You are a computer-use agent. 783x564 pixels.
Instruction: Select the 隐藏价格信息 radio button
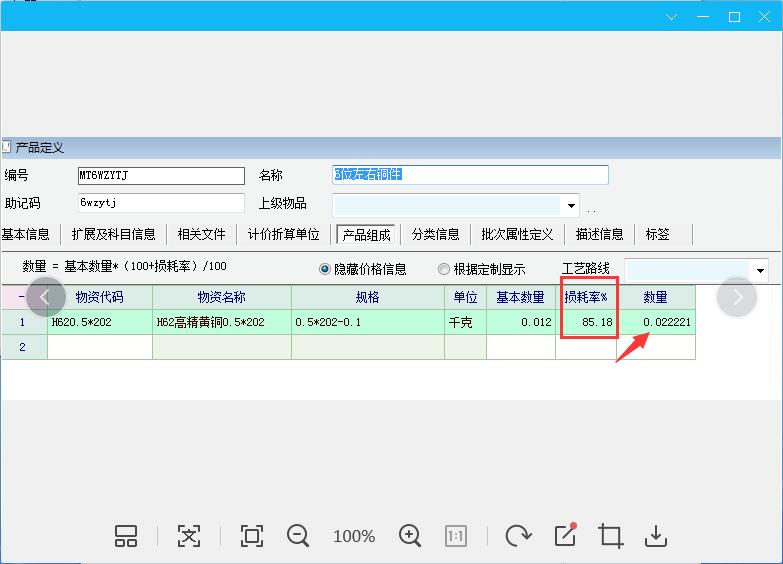[325, 269]
